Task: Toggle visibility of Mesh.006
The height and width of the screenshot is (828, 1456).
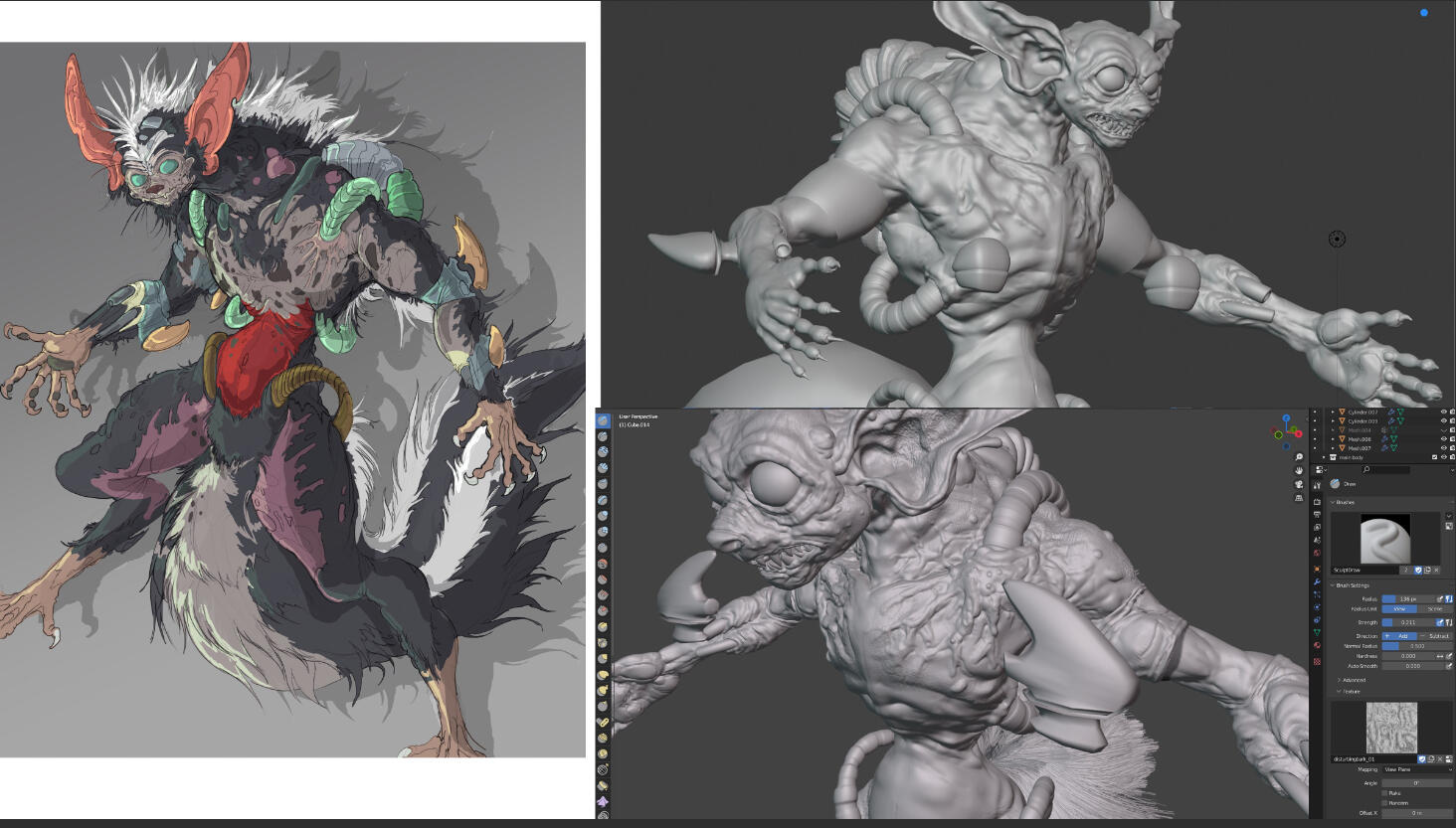Action: pos(1443,438)
